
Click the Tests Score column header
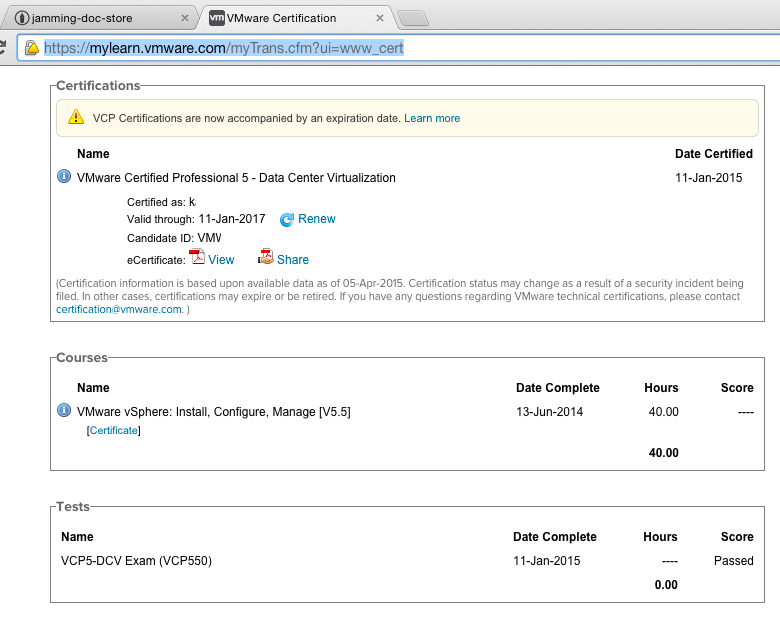[737, 537]
